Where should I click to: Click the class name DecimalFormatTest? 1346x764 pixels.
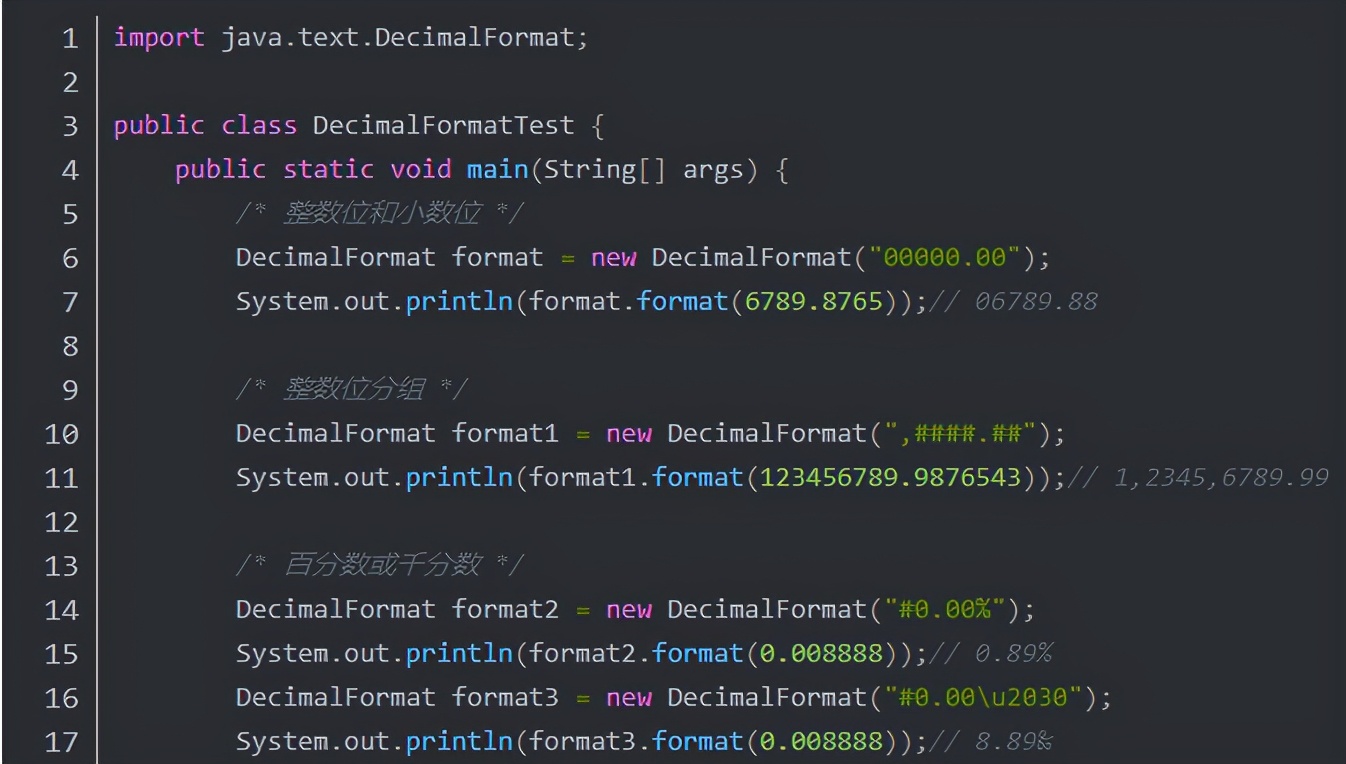[x=443, y=126]
